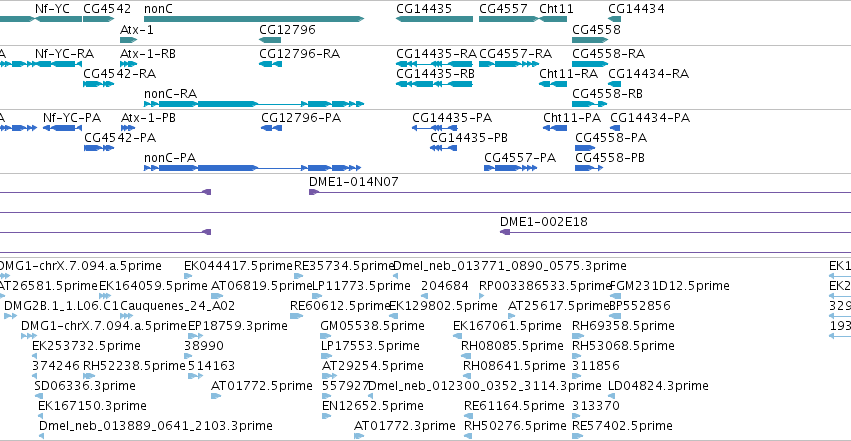Click the LP11773.5prime EST label
Viewport: 851px width, 441px height.
[x=361, y=286]
